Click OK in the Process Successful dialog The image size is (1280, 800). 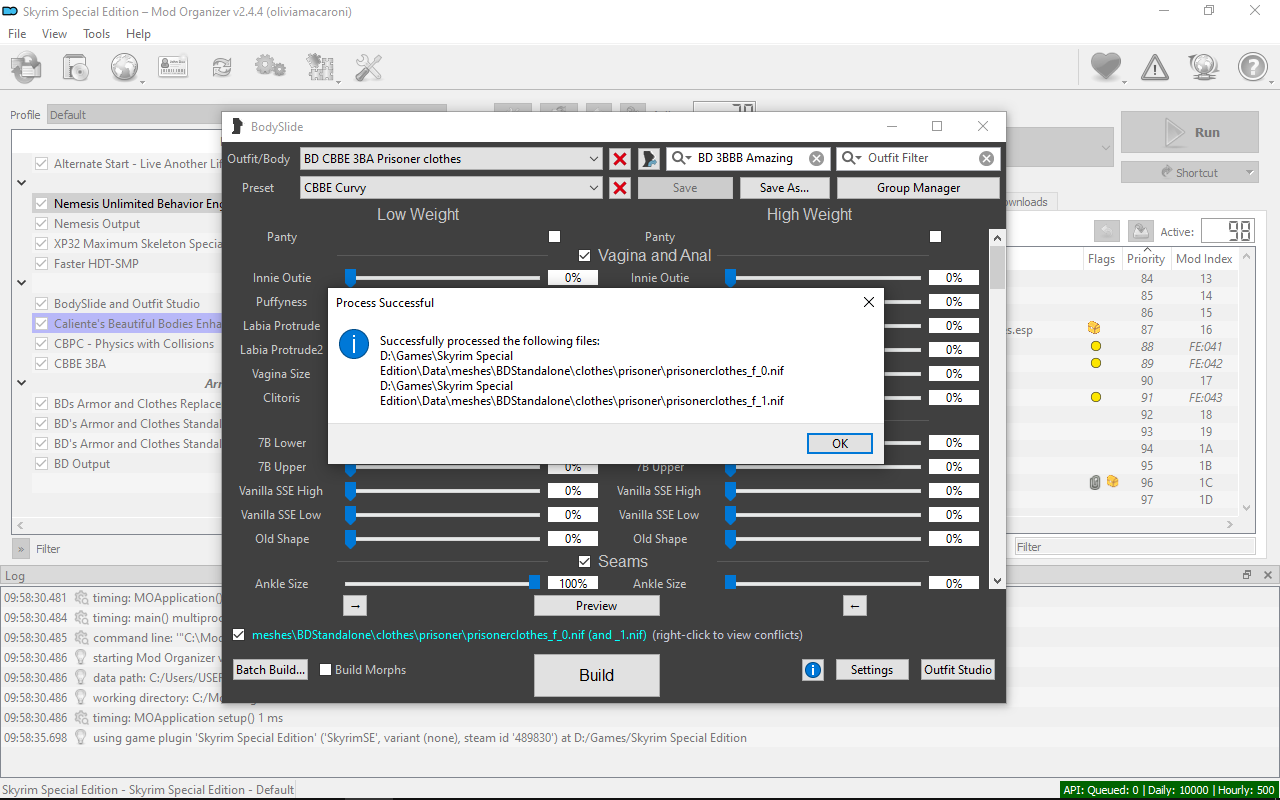click(x=840, y=444)
